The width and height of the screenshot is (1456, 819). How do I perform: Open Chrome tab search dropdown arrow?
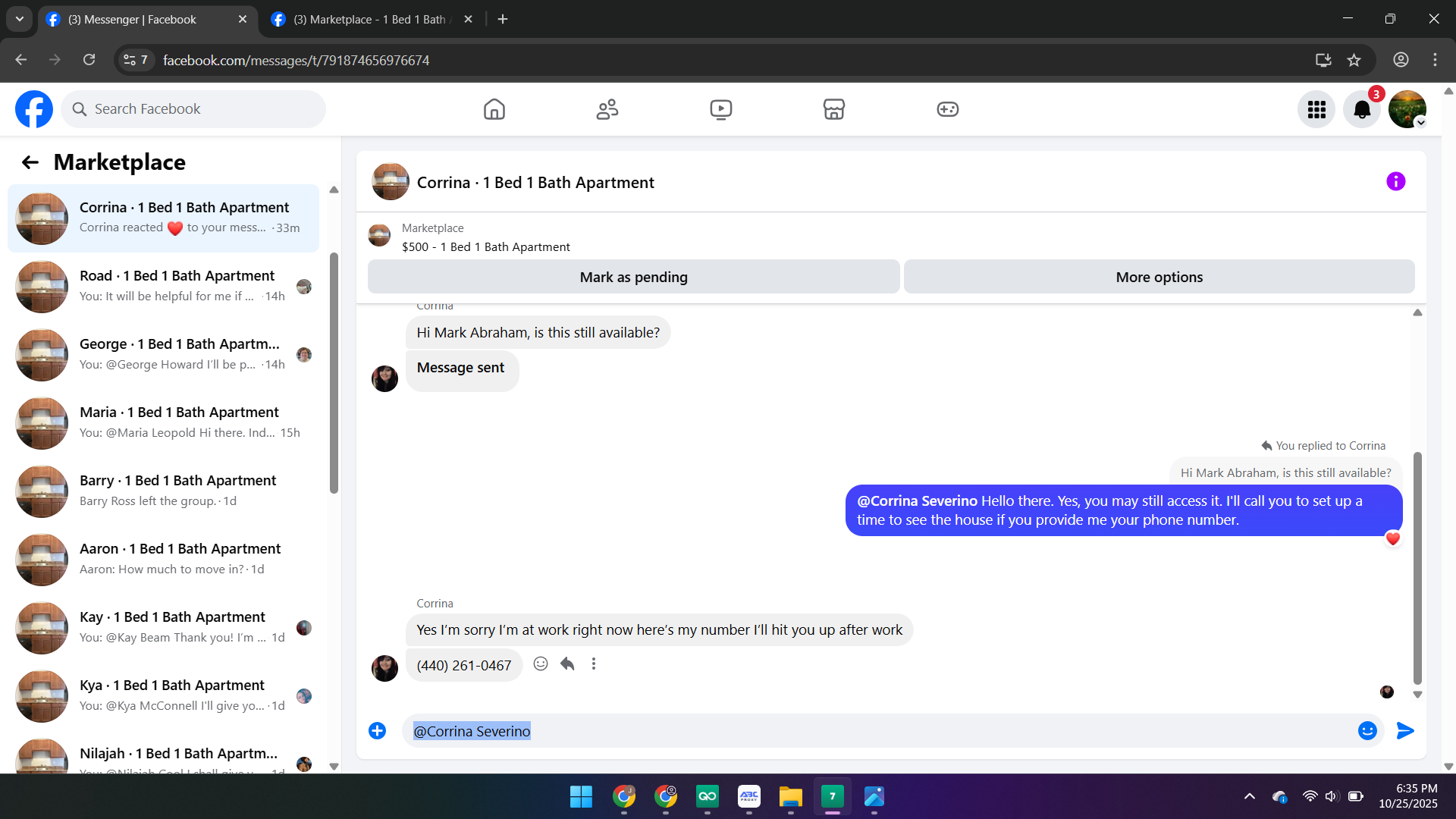point(20,19)
